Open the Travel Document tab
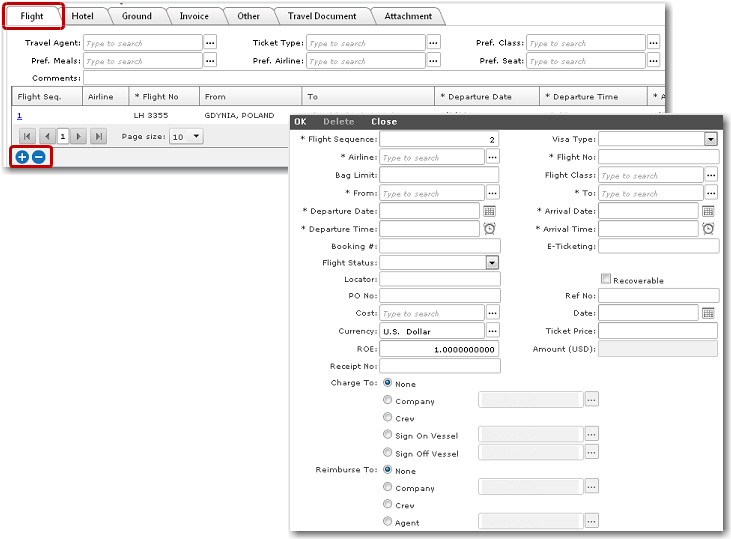Image resolution: width=731 pixels, height=539 pixels. (x=322, y=16)
